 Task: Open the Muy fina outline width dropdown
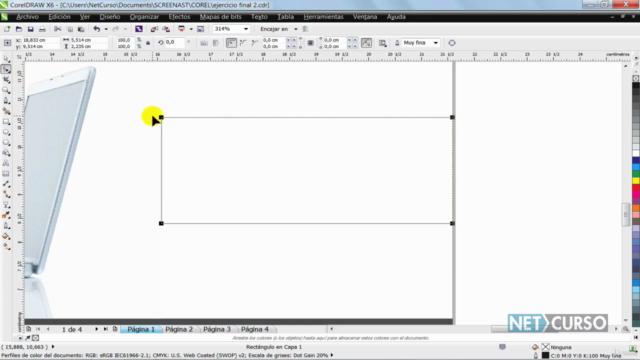(x=436, y=43)
